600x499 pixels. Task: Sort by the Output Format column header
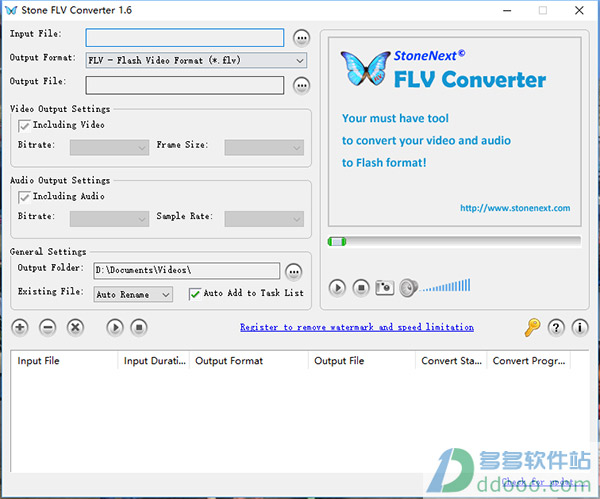tap(249, 361)
